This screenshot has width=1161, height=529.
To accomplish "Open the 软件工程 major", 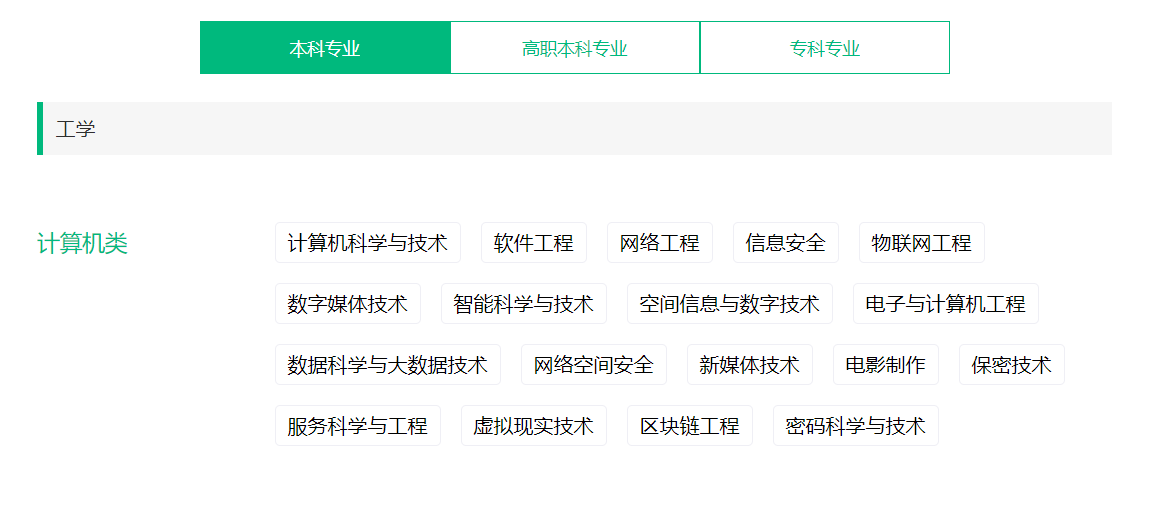I will pos(533,243).
